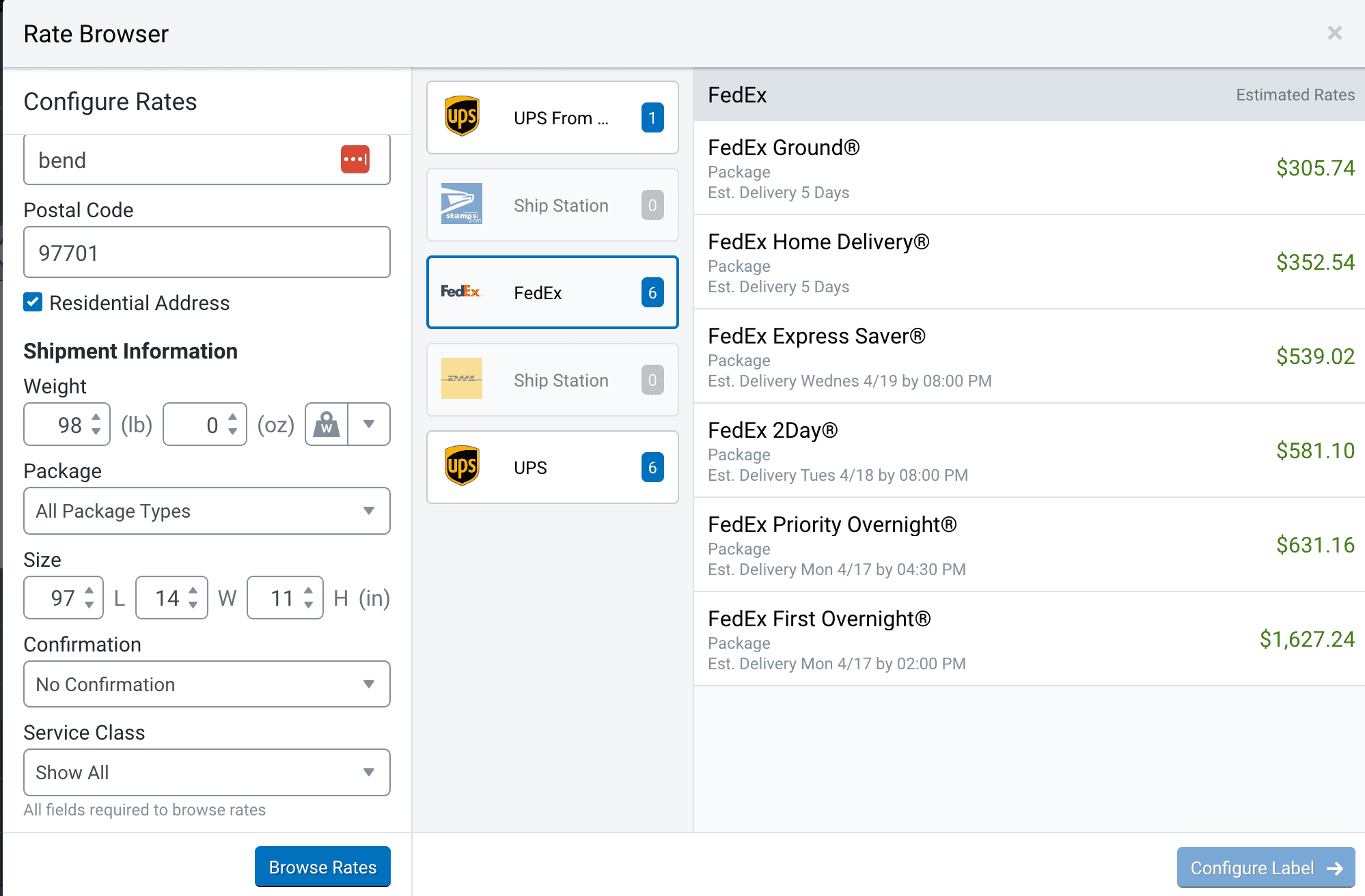Viewport: 1365px width, 896px height.
Task: Decrease the package width value
Action: 193,605
